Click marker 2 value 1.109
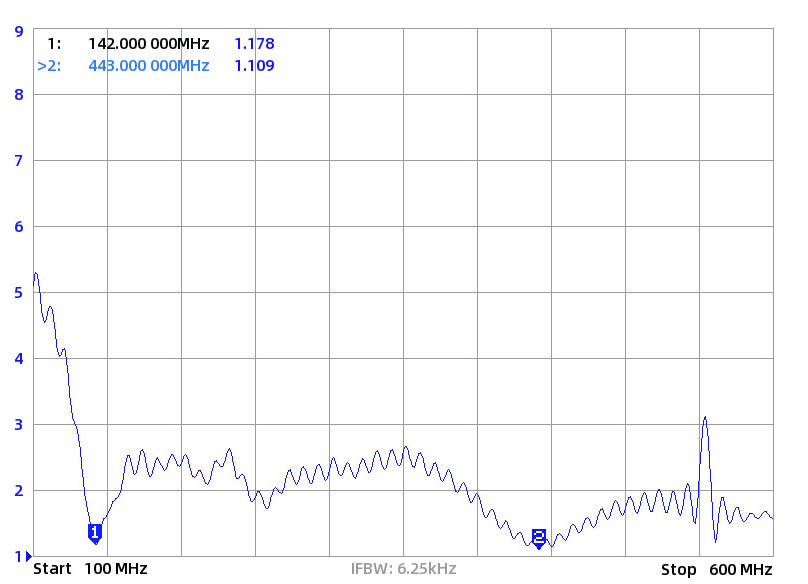 point(255,66)
